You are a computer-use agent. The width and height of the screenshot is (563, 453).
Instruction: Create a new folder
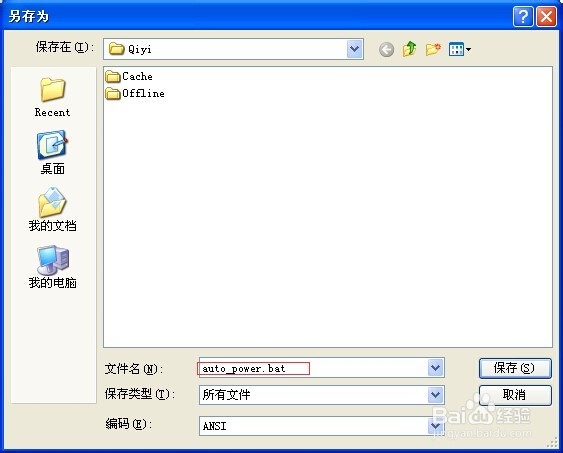(433, 49)
